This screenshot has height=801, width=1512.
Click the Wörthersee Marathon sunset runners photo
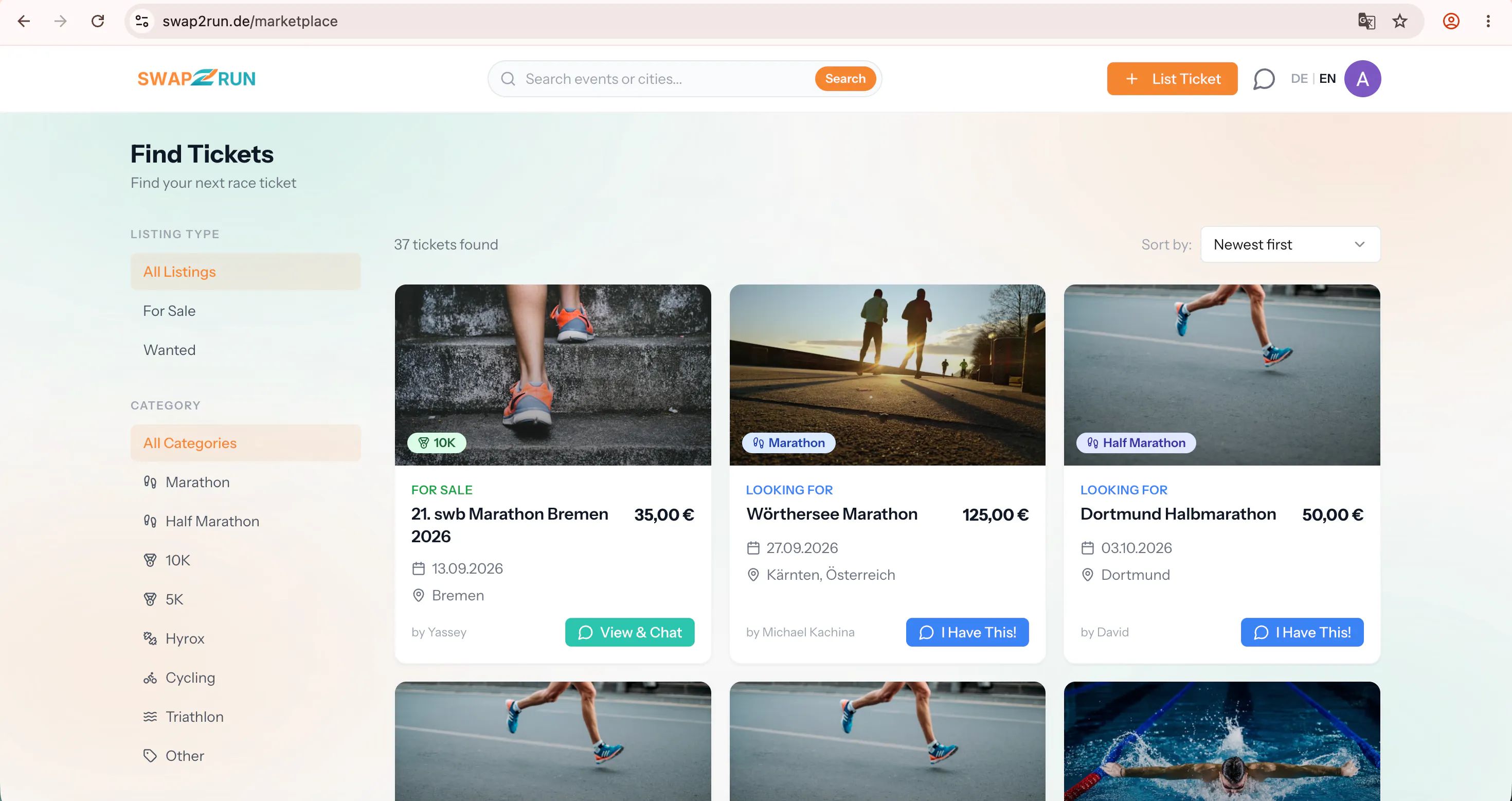[x=887, y=375]
